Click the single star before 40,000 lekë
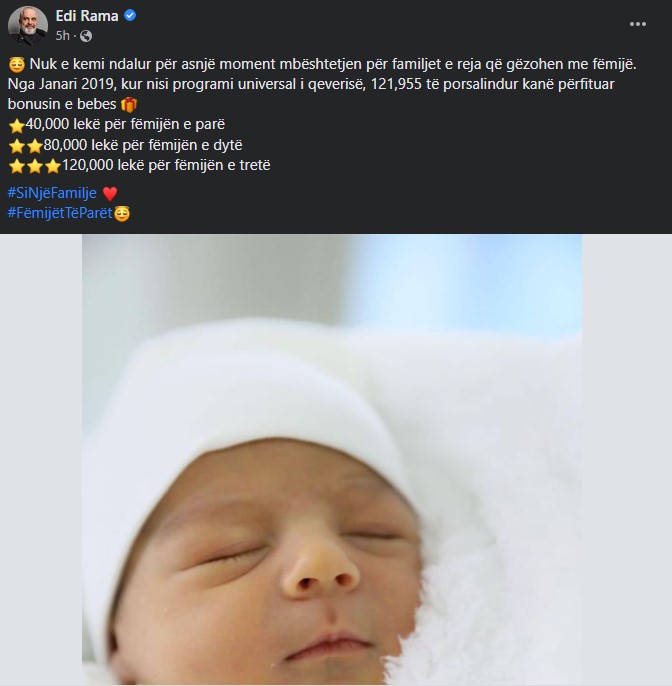Image resolution: width=672 pixels, height=686 pixels. tap(15, 125)
